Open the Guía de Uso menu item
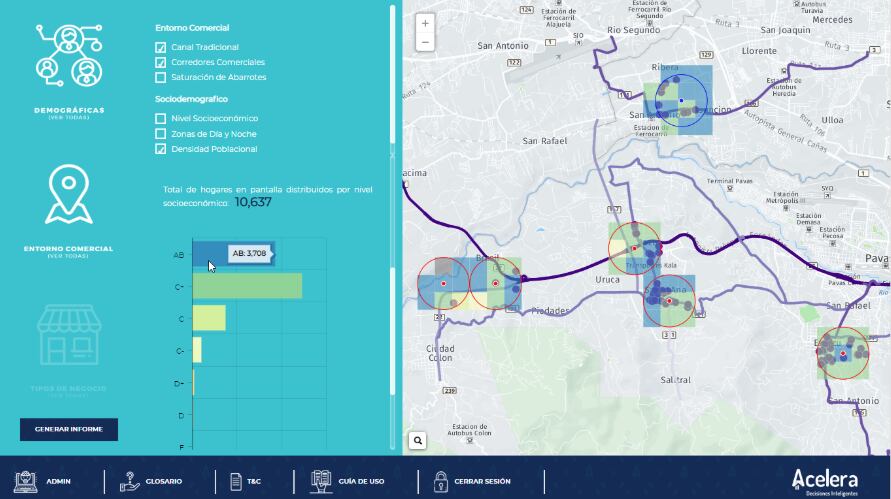891x499 pixels. click(x=348, y=481)
